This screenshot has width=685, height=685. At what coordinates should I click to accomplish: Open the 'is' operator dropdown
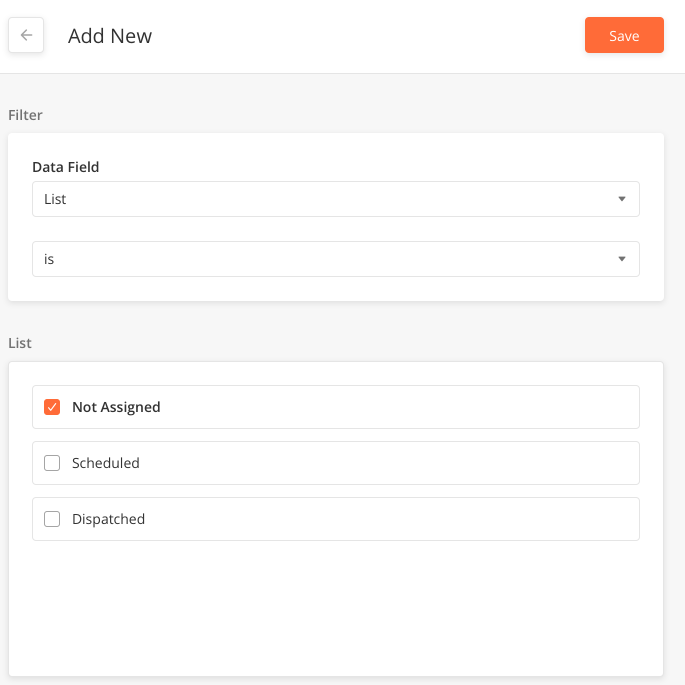tap(336, 259)
